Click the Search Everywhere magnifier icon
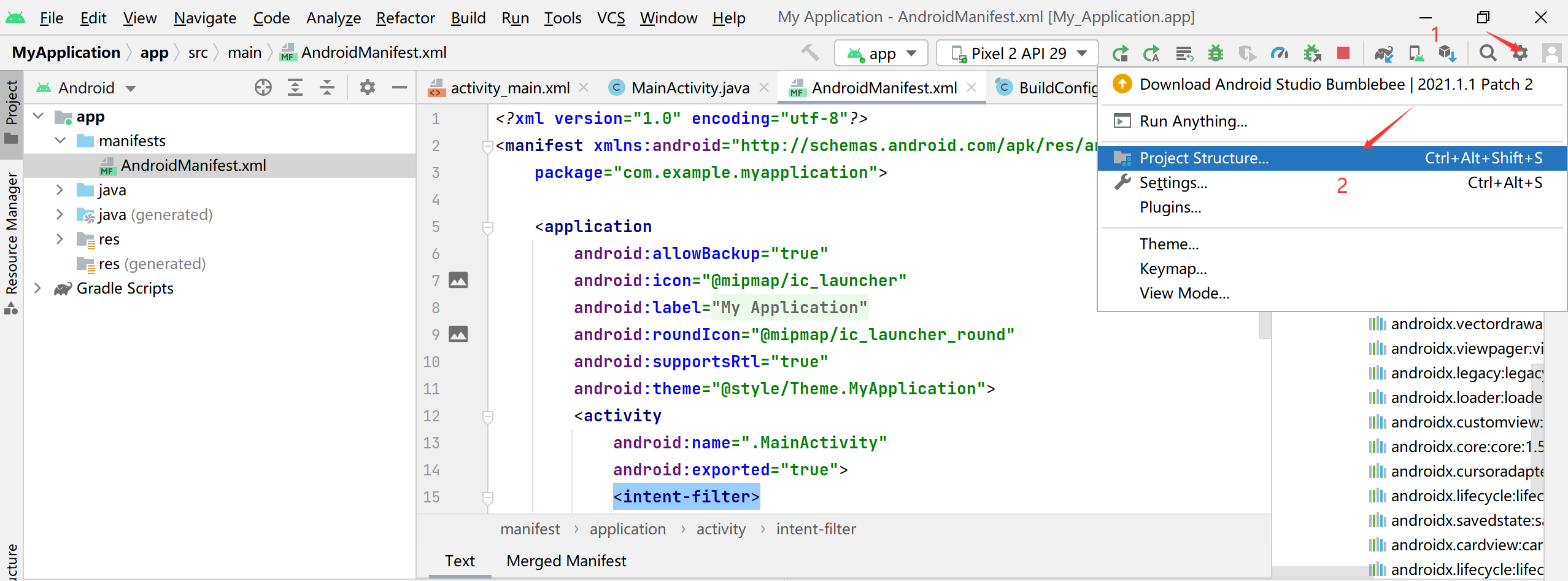This screenshot has width=1568, height=581. point(1488,53)
